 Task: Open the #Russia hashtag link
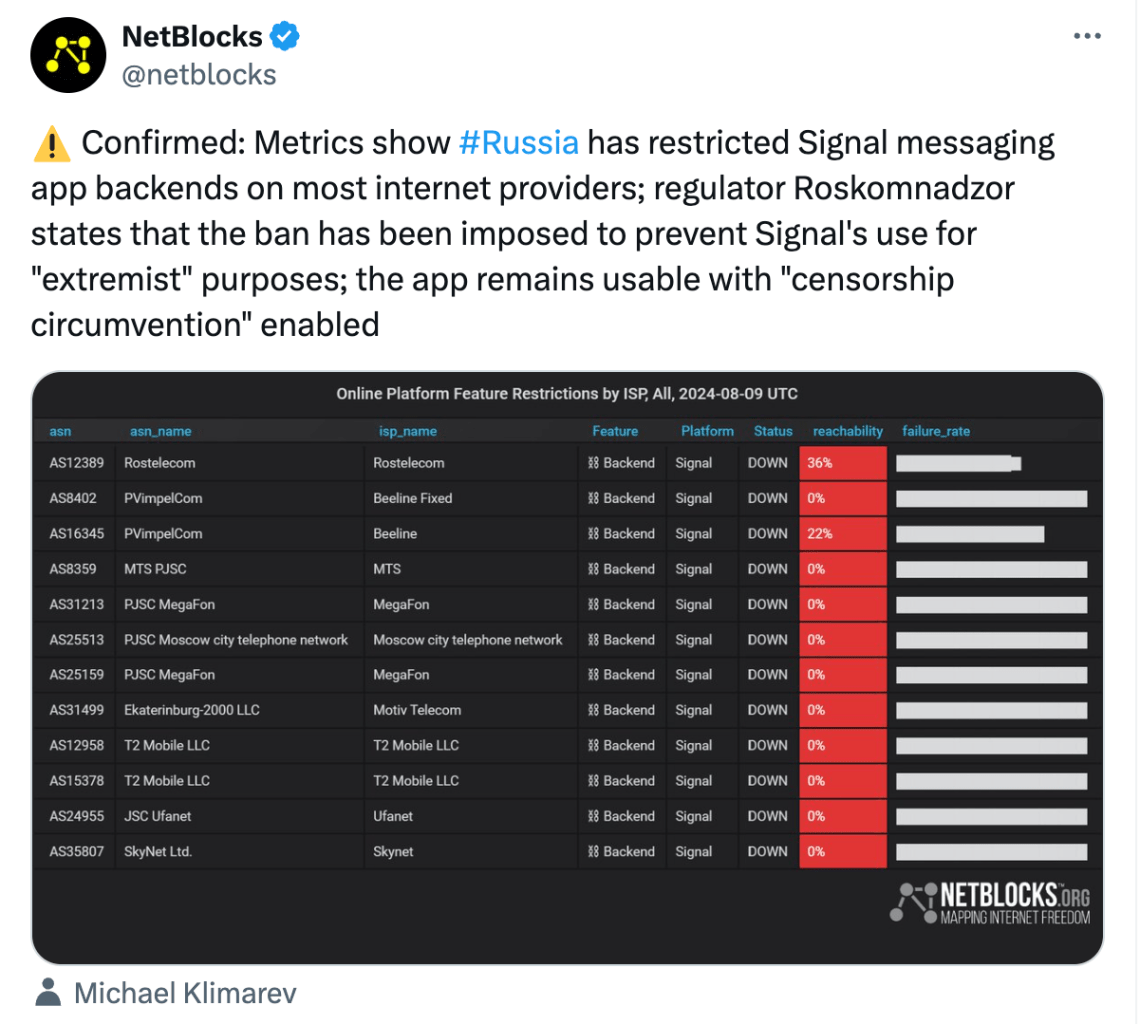coord(517,142)
